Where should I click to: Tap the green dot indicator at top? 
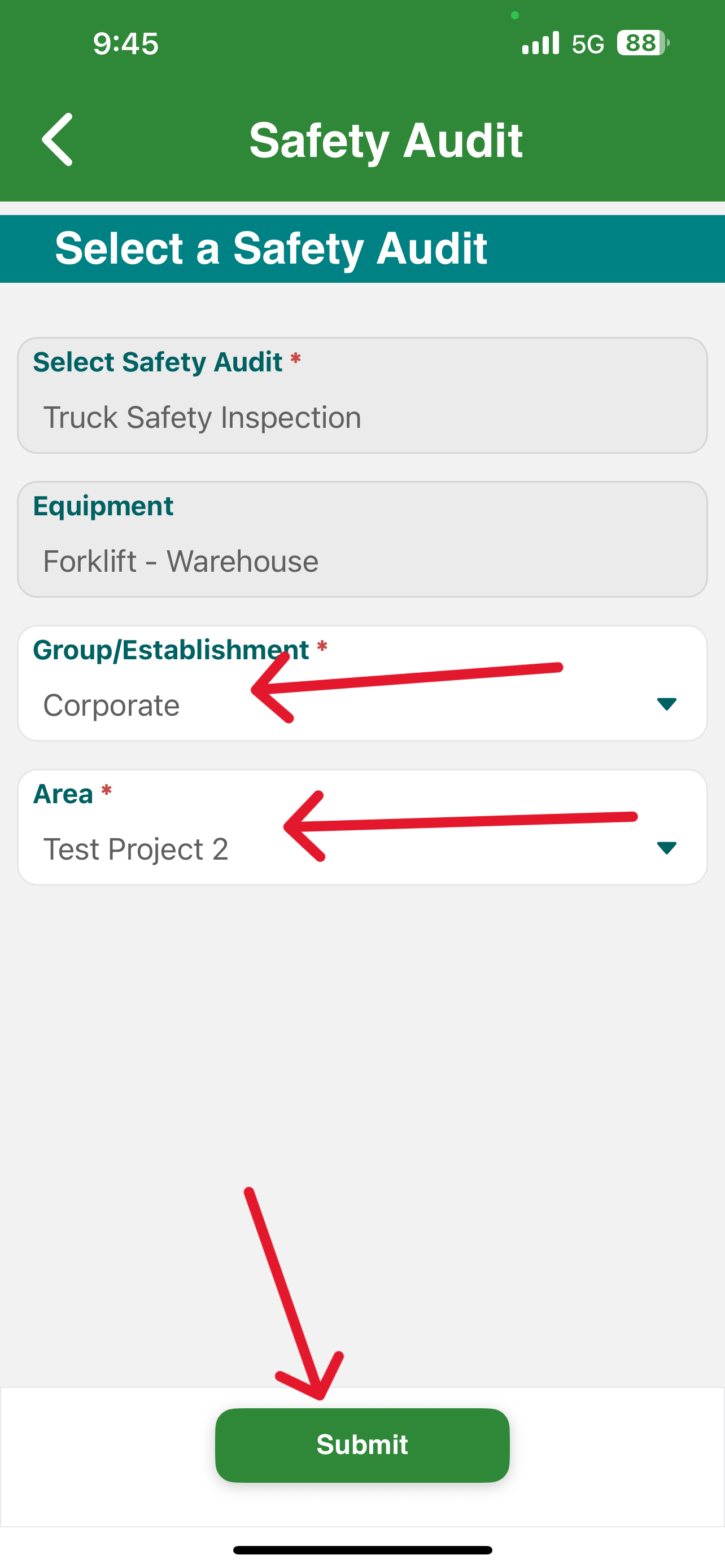tap(515, 15)
